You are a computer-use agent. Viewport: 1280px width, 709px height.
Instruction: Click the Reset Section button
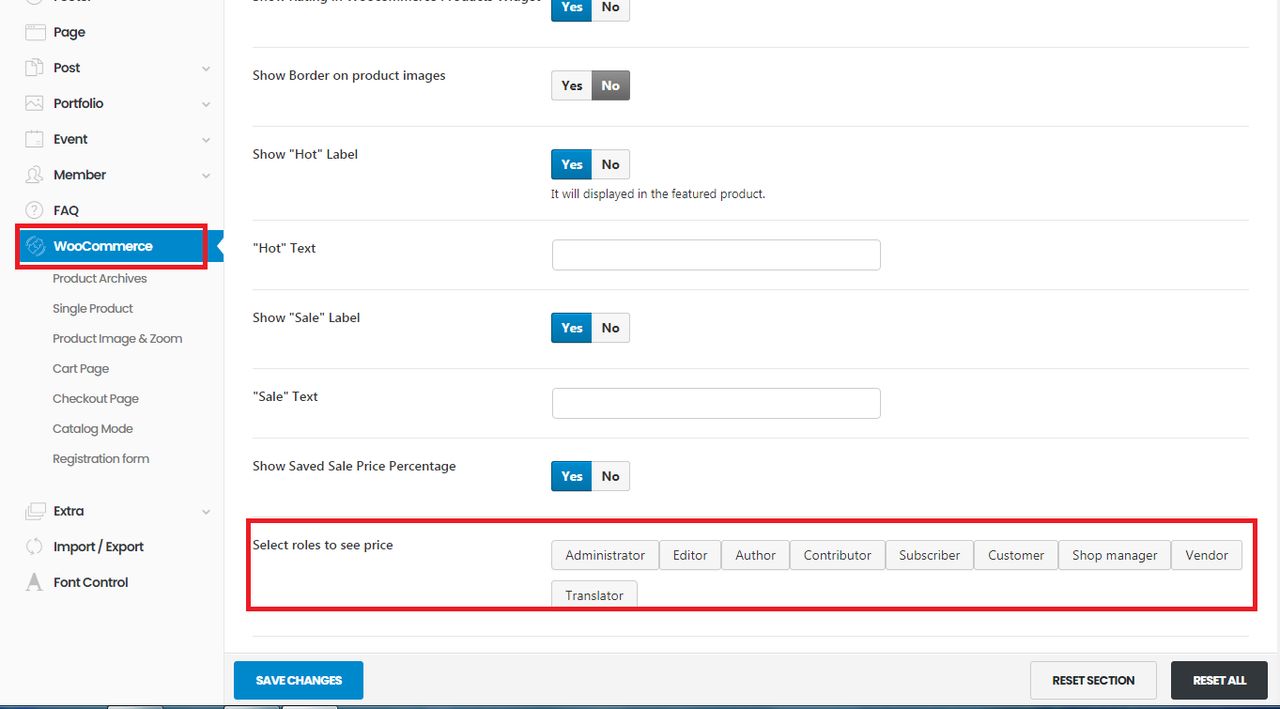[x=1093, y=680]
